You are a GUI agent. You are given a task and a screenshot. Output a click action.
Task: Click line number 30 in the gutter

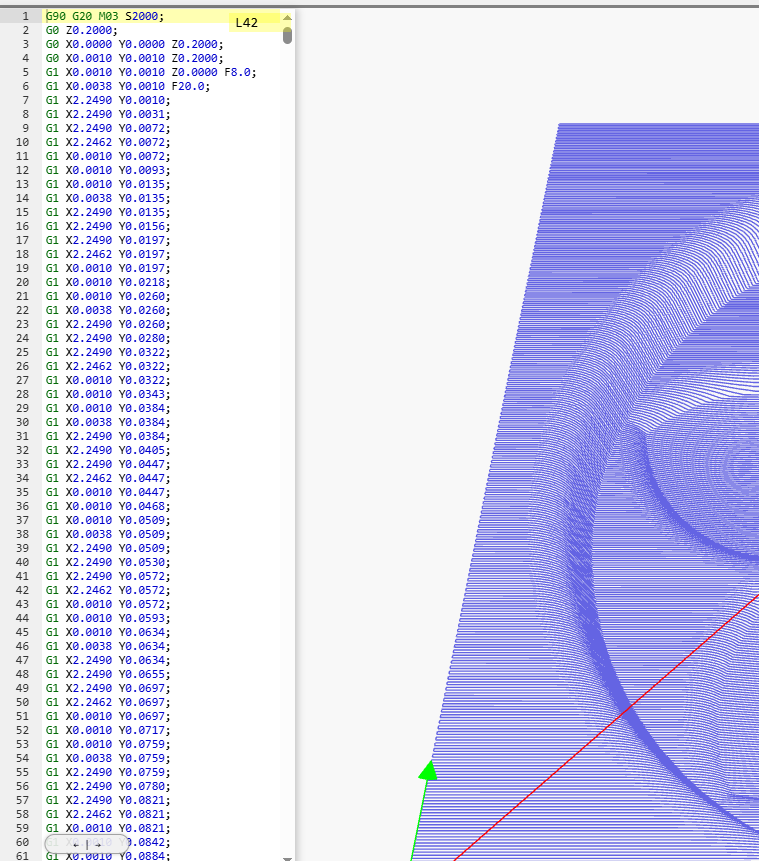tap(23, 422)
